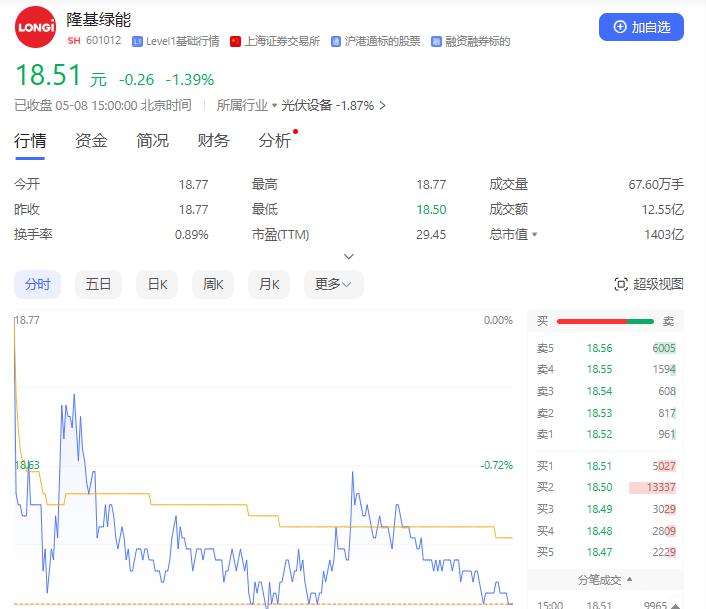Add stock via 加自选 button
The width and height of the screenshot is (706, 609).
coord(641,27)
